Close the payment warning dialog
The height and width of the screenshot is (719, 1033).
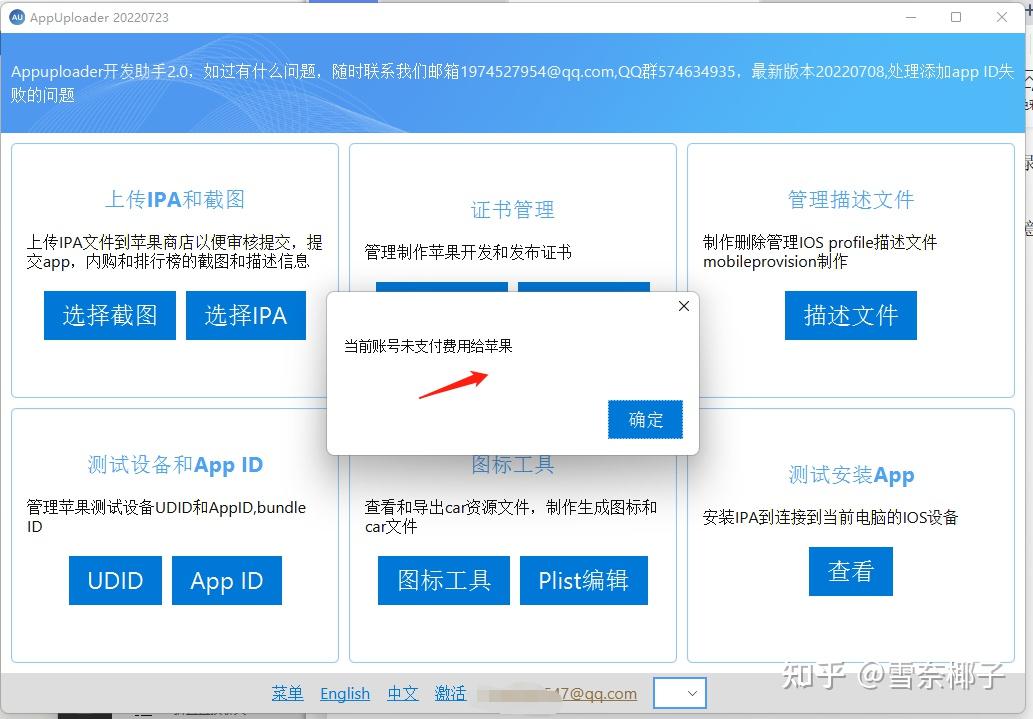683,306
